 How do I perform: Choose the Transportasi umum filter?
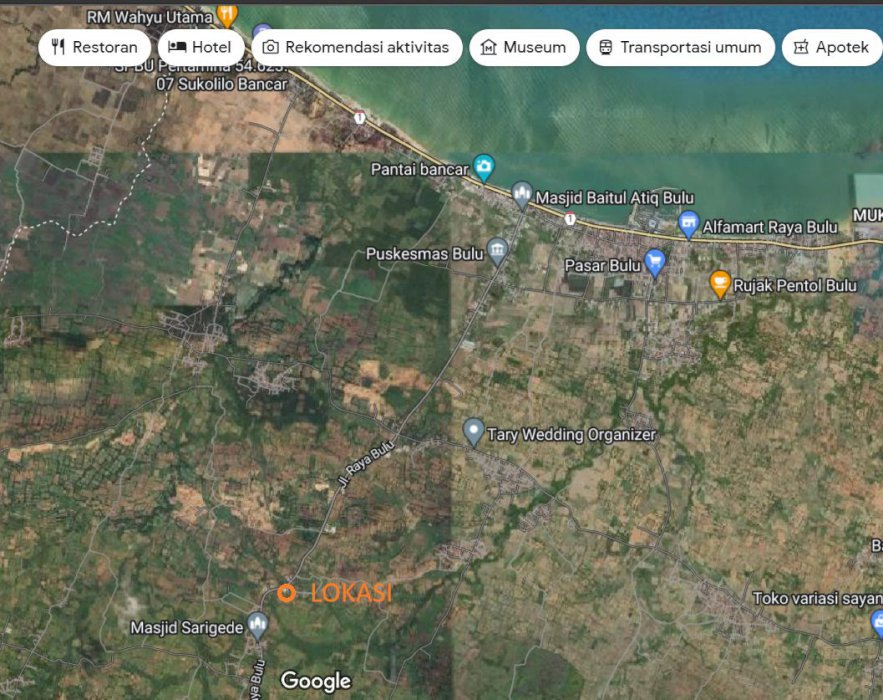click(680, 47)
